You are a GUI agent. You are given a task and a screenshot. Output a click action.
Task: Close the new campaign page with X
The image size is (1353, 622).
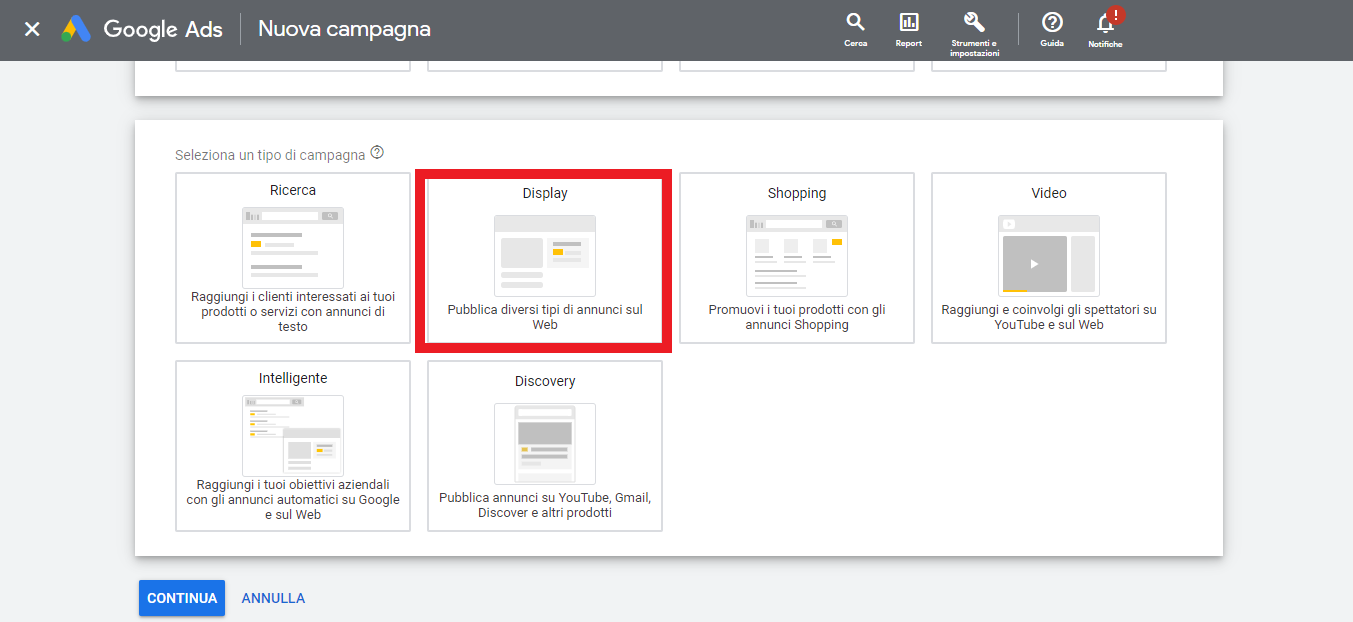32,29
